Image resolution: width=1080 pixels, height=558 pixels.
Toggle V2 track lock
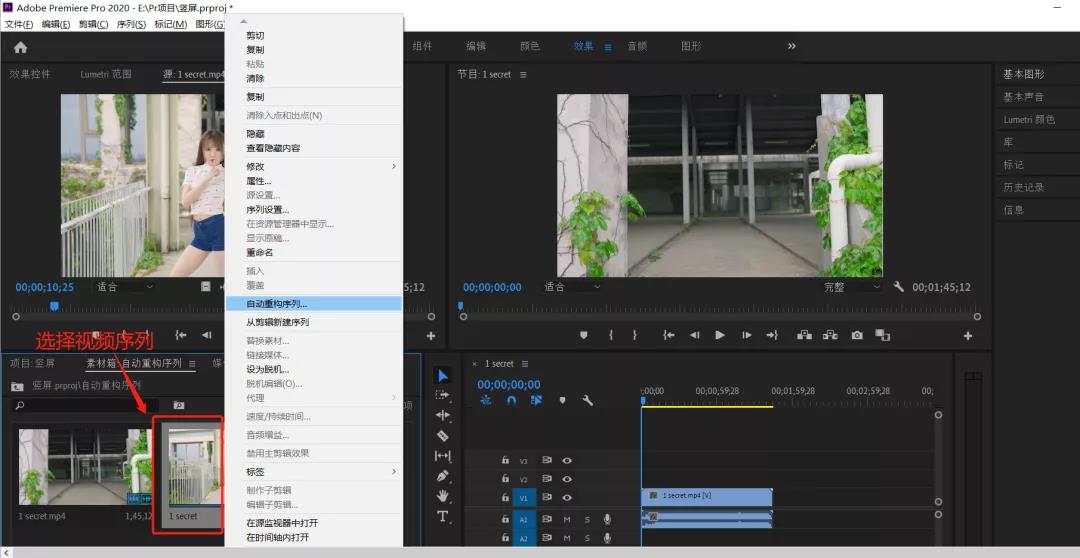(505, 479)
